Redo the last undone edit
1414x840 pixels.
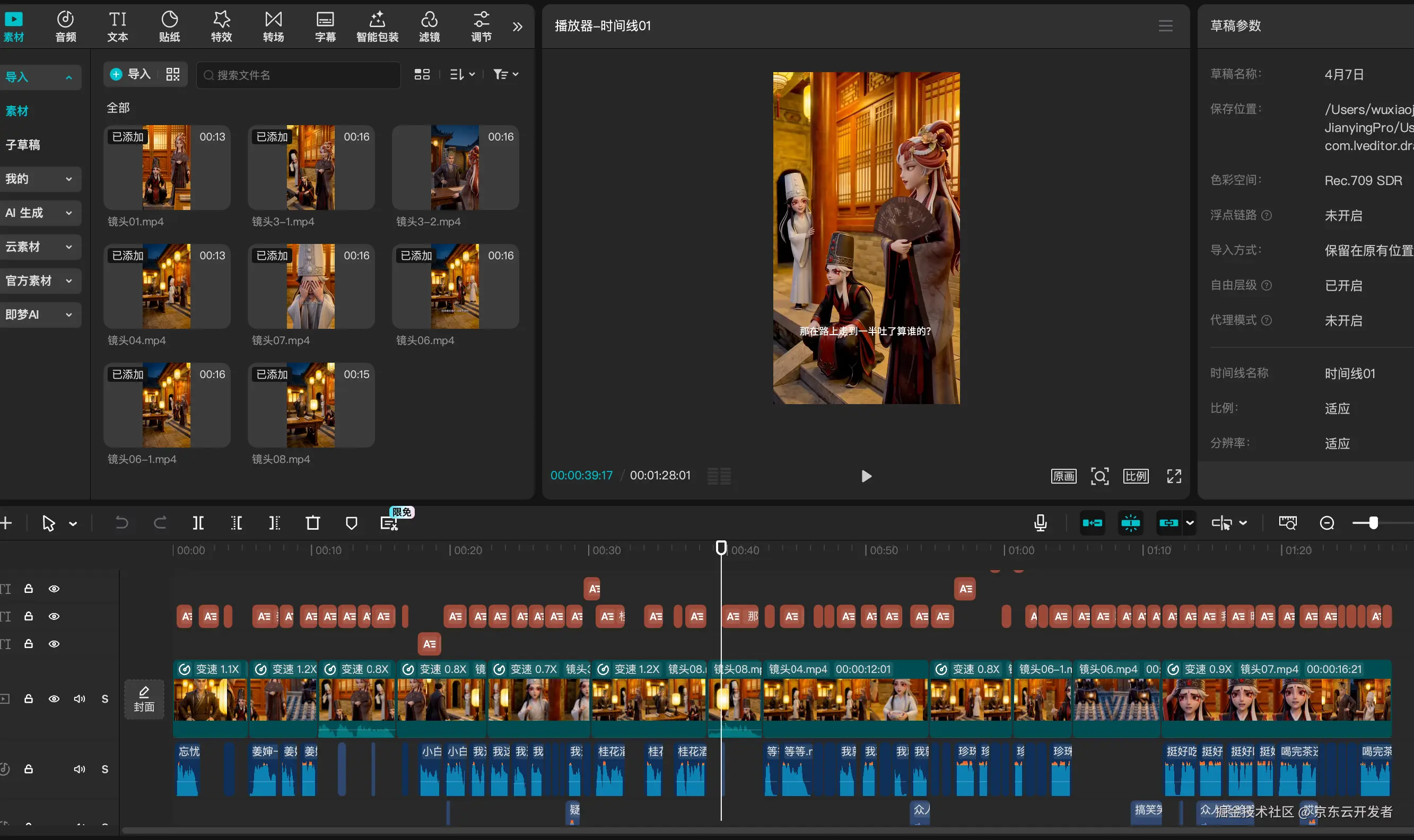coord(160,522)
